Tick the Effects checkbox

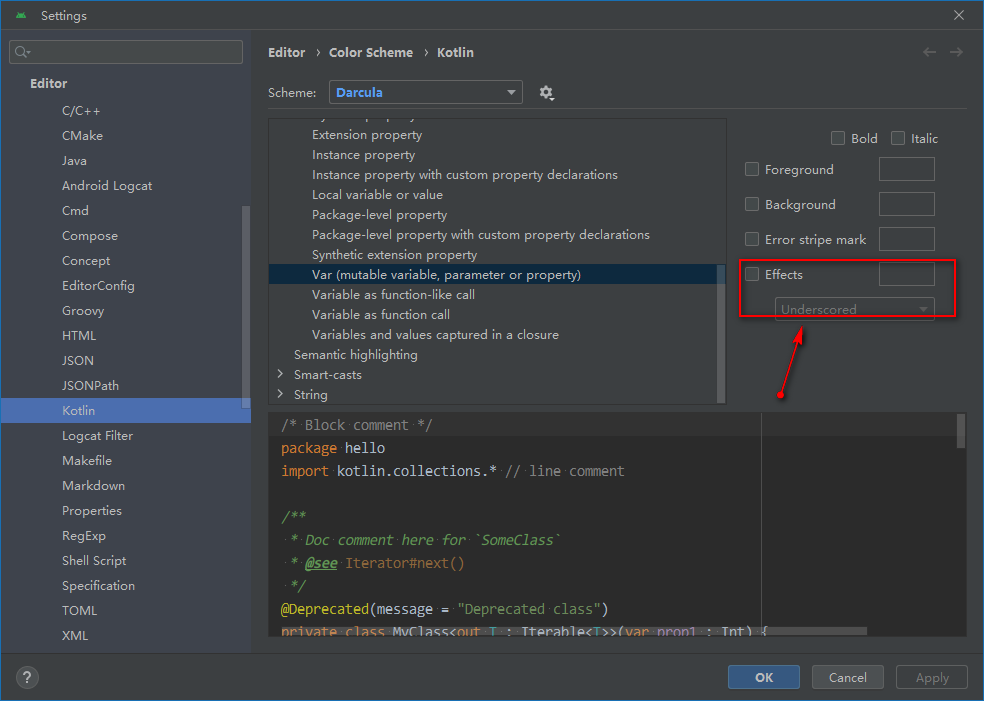(x=752, y=274)
